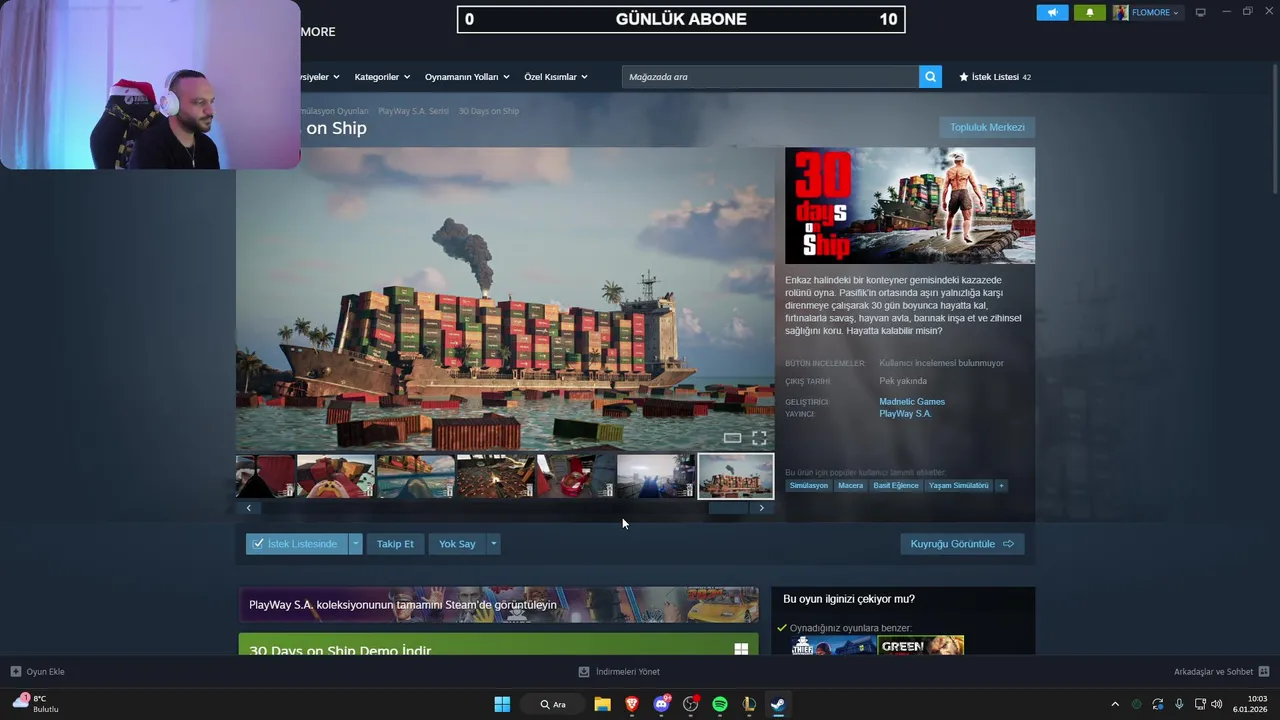Viewport: 1280px width, 720px height.
Task: Expand the Oynamanın Yolları menu
Action: [x=467, y=77]
